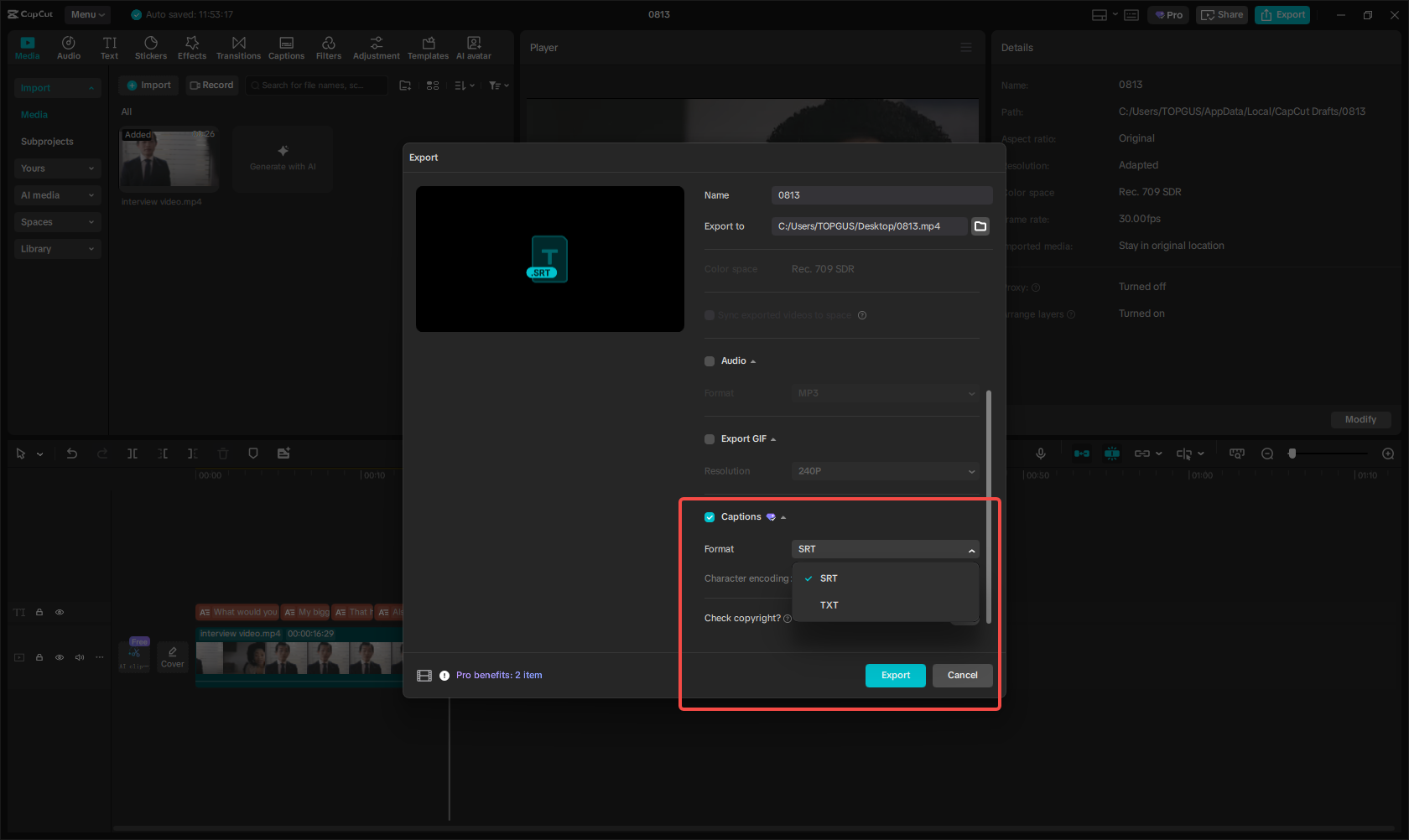1409x840 pixels.
Task: Cancel the export dialog
Action: (x=962, y=675)
